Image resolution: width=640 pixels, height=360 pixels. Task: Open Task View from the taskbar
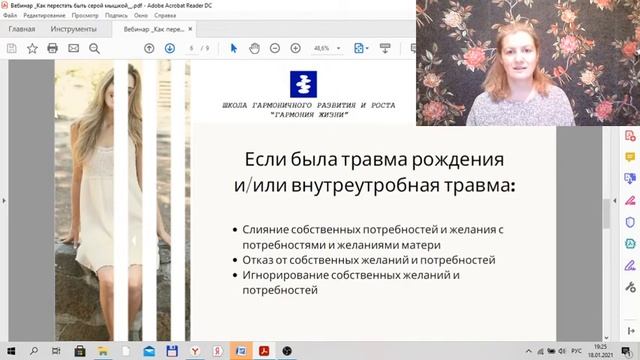(x=56, y=351)
